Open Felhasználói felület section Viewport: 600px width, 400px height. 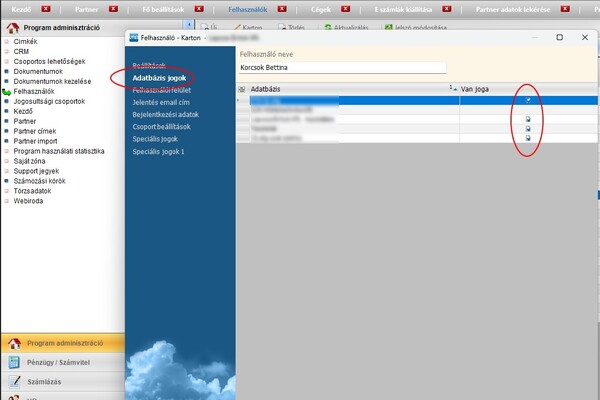(x=161, y=90)
